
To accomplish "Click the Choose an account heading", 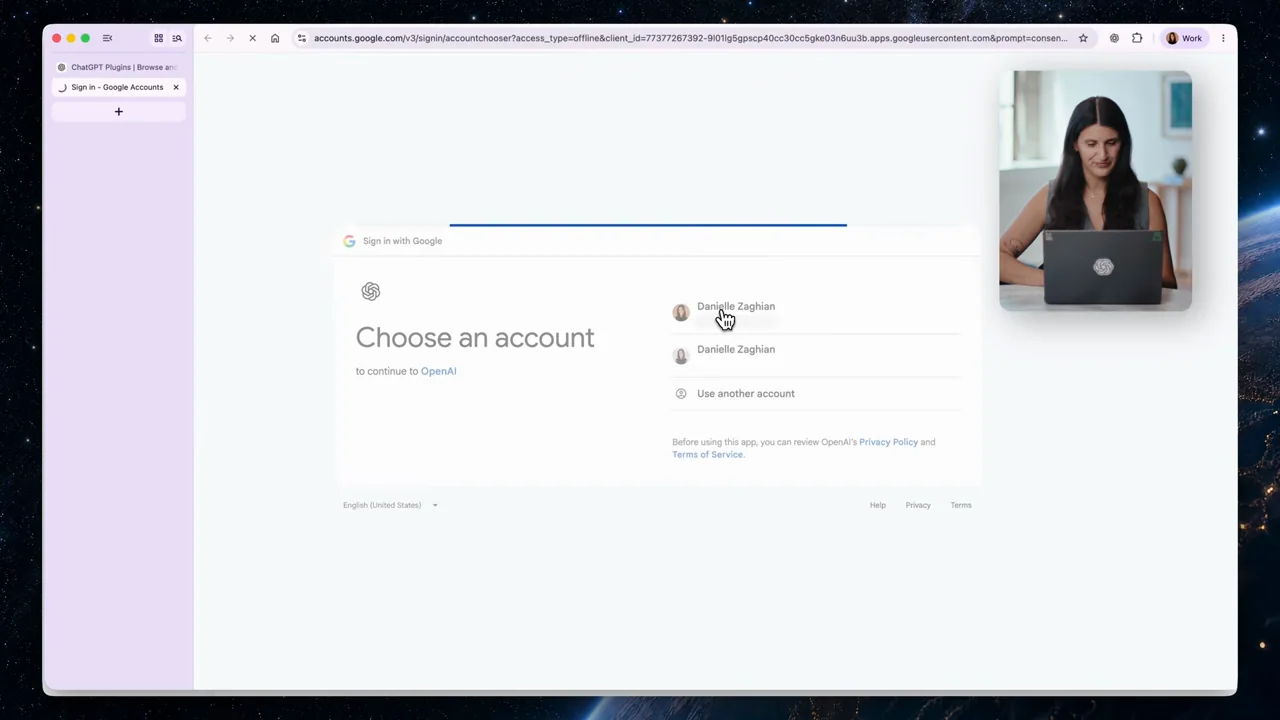I will [x=475, y=337].
